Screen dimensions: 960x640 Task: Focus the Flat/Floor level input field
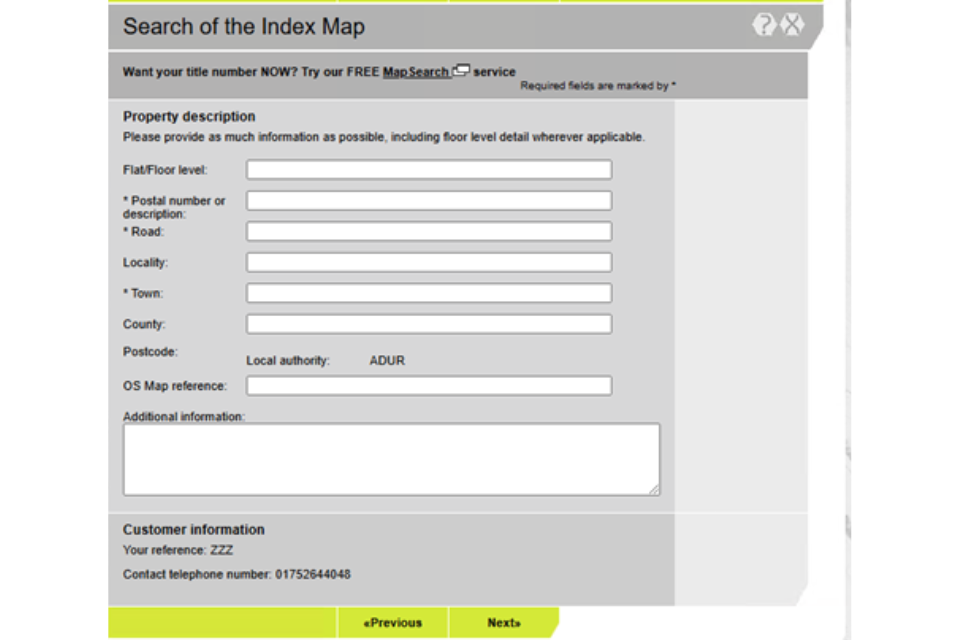(429, 170)
